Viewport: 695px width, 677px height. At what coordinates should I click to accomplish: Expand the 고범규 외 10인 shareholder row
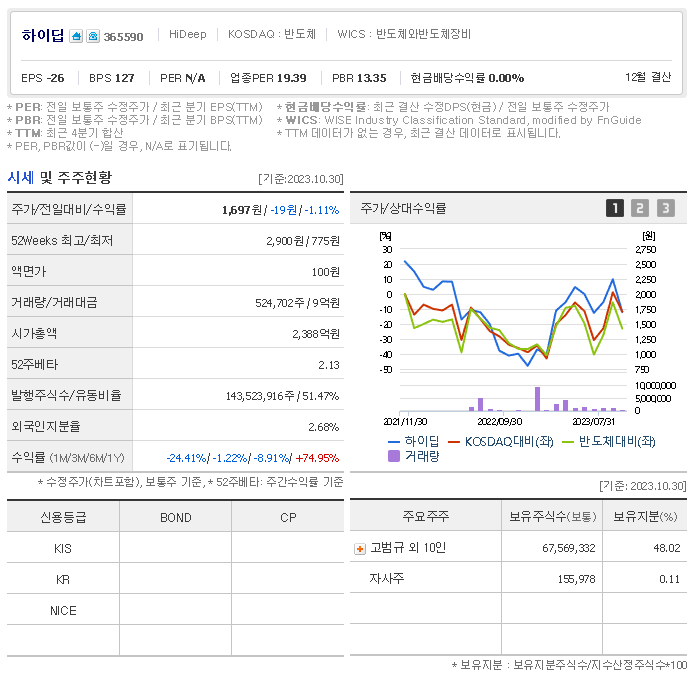[x=359, y=549]
